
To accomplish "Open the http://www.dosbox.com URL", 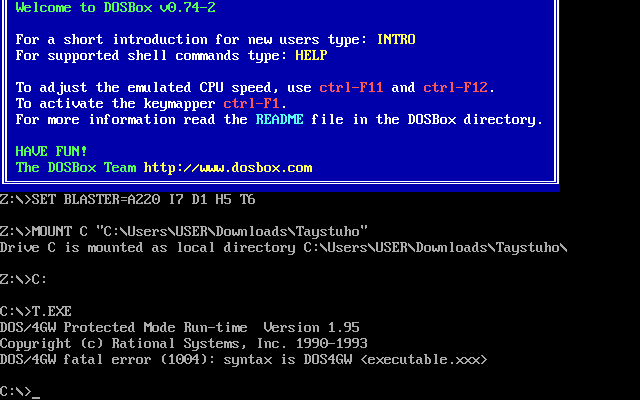I will click(x=228, y=167).
